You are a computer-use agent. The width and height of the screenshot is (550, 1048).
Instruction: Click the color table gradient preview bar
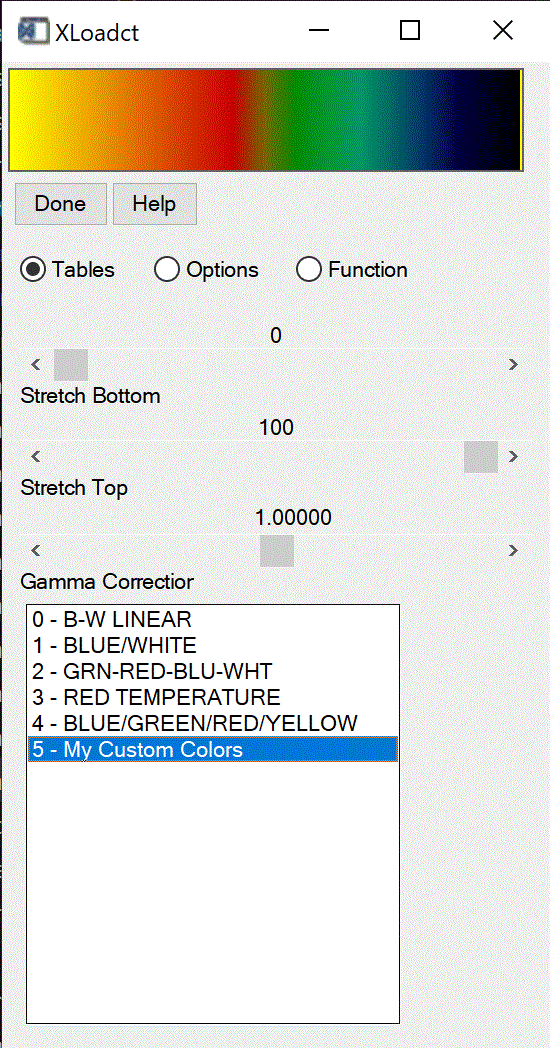265,120
